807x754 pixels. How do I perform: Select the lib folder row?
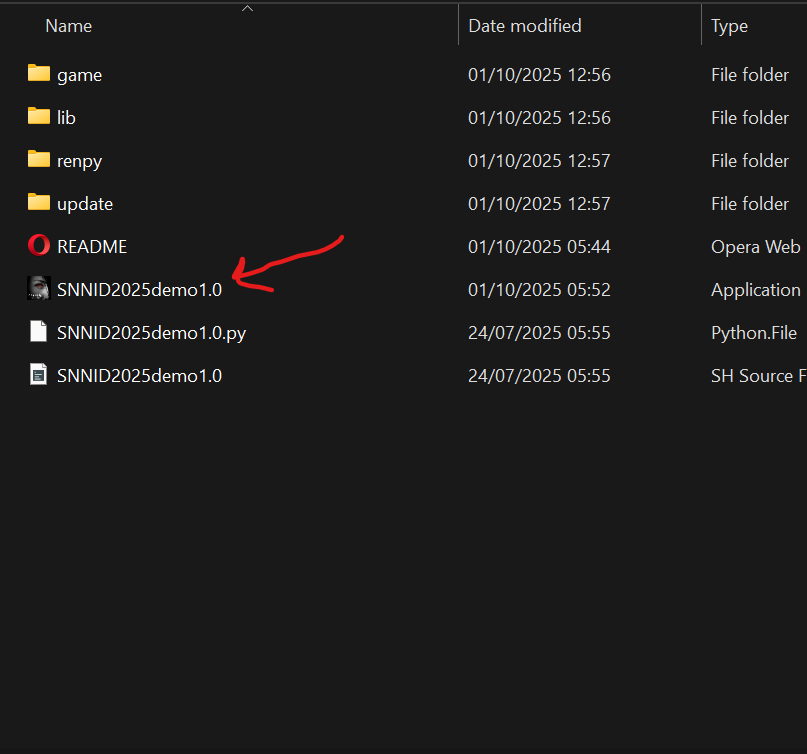pyautogui.click(x=65, y=117)
